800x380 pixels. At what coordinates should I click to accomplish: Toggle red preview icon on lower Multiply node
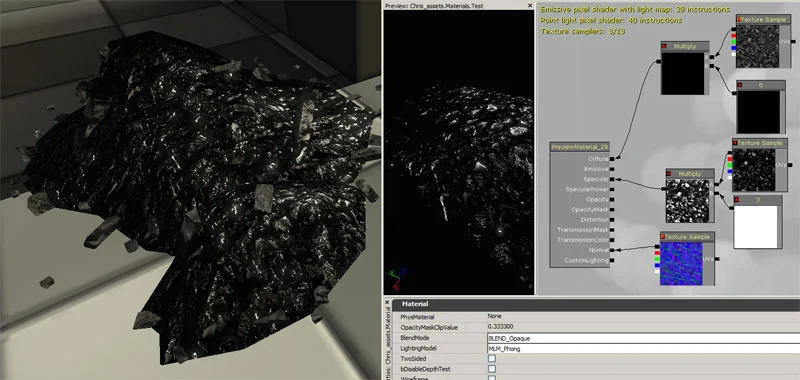click(x=669, y=174)
